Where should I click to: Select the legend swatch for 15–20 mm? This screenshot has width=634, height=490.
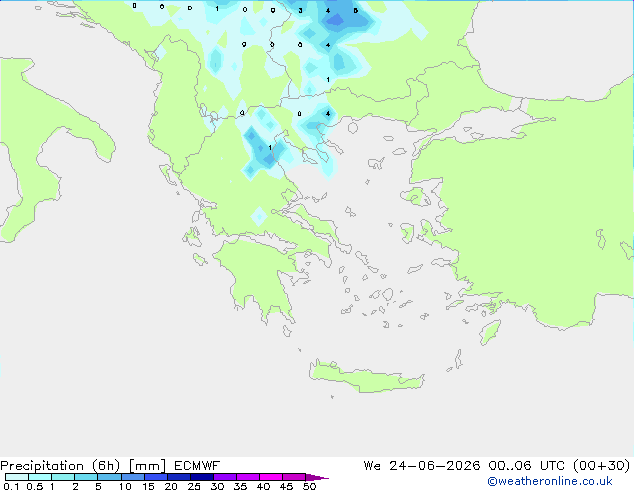[x=155, y=477]
